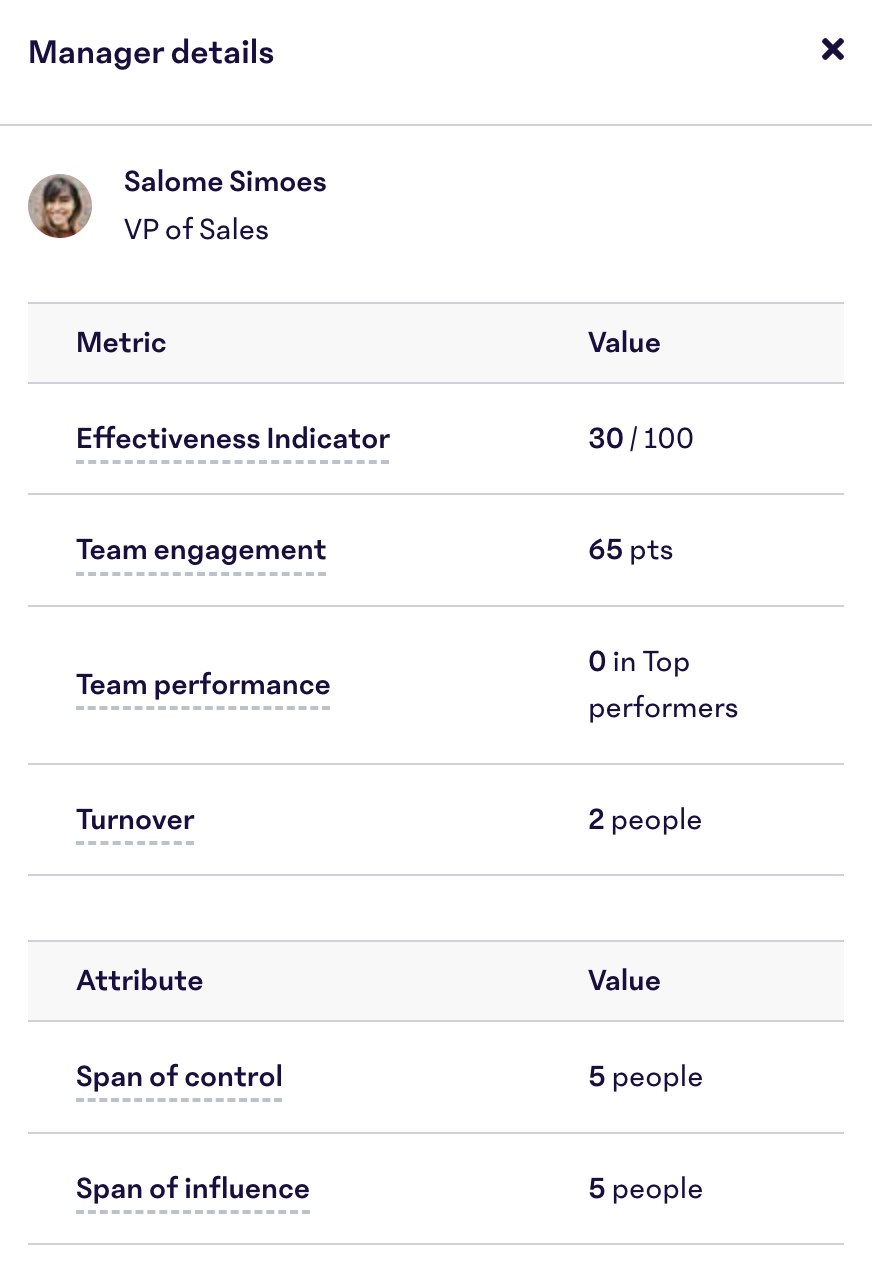Click the 5 people span of control value
The height and width of the screenshot is (1286, 872).
pos(645,1076)
